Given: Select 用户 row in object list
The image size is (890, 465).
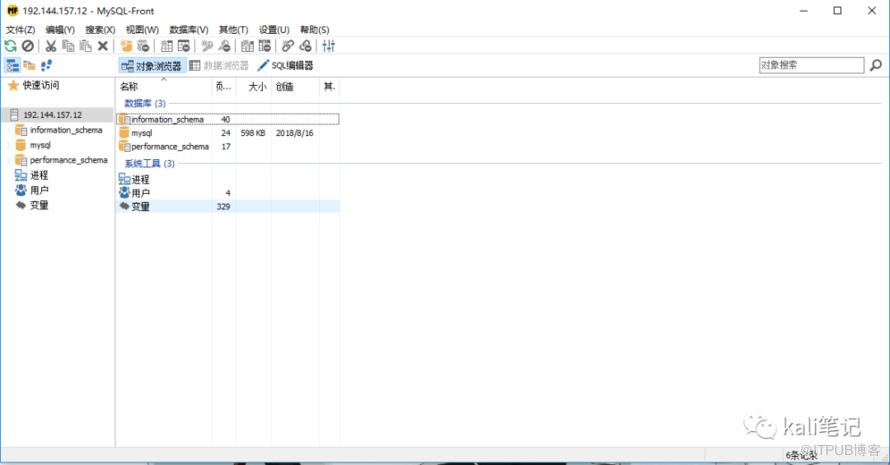Looking at the screenshot, I should coord(228,193).
